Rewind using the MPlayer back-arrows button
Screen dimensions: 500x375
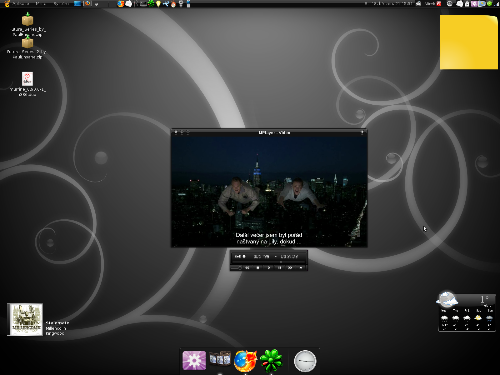pos(247,268)
